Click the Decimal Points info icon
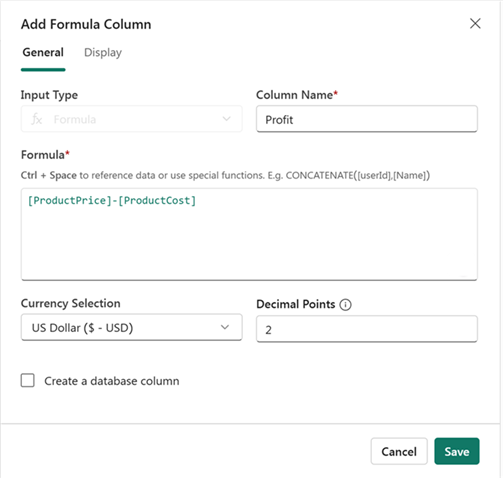Screen dimensions: 503x478 345,305
